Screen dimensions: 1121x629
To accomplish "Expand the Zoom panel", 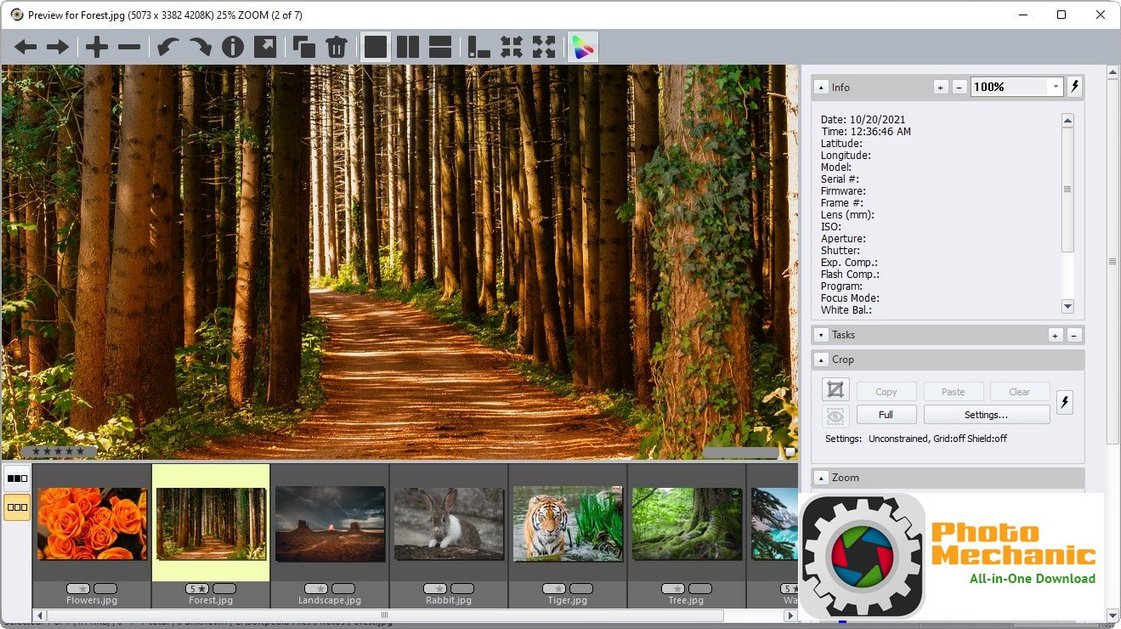I will tap(822, 477).
